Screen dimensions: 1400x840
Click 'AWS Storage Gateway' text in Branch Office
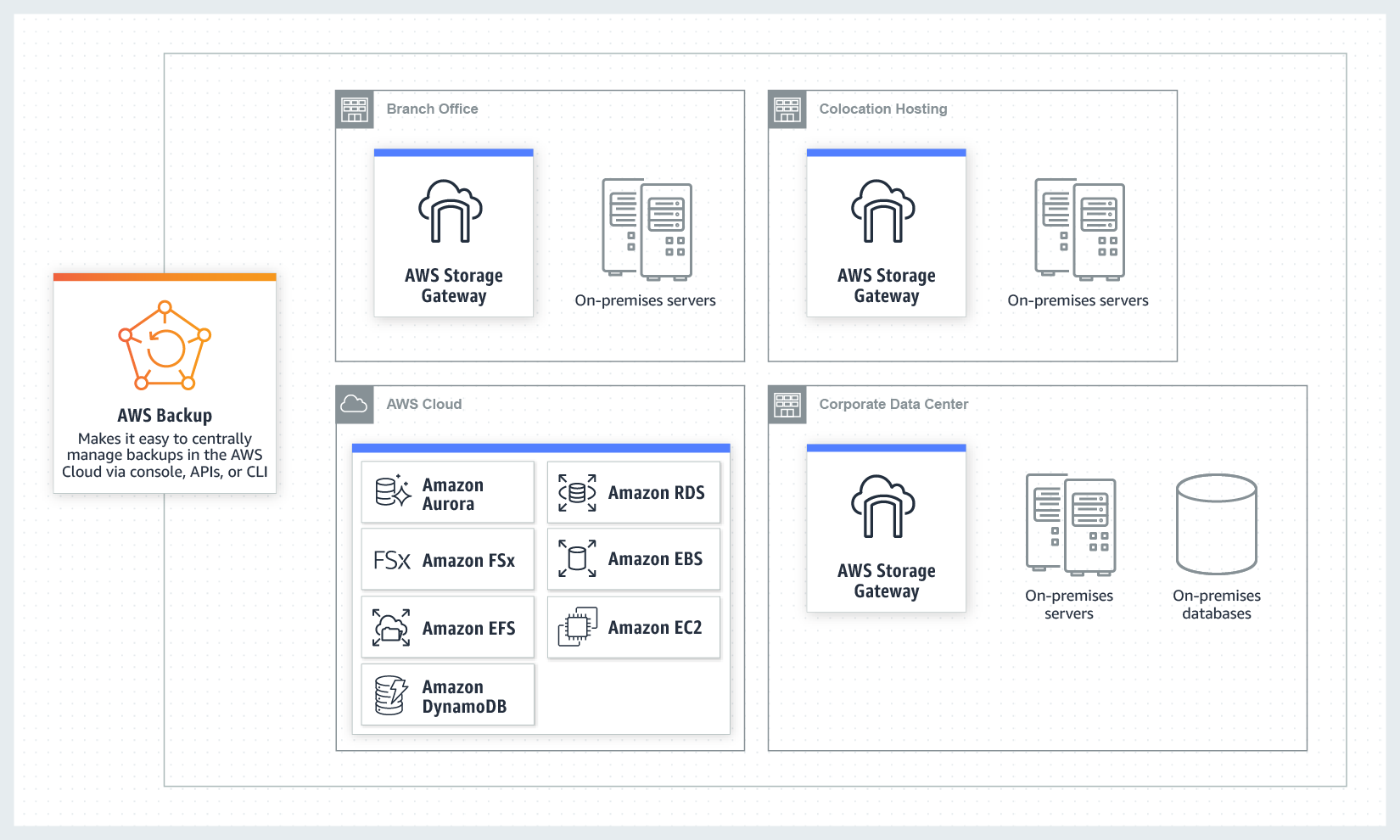pos(454,286)
